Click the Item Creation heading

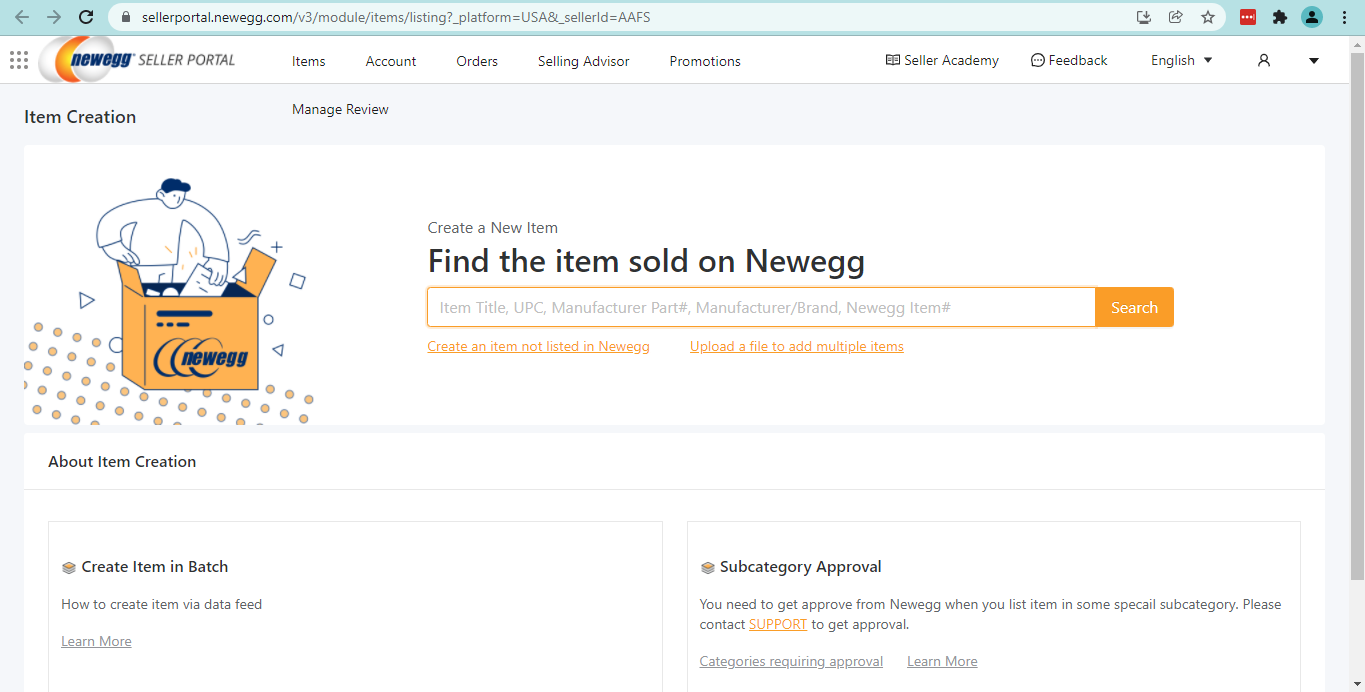80,117
